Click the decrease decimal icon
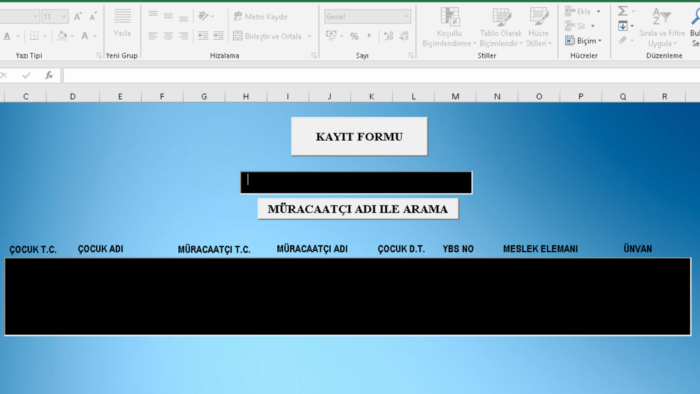Viewport: 700px width, 394px height. [404, 36]
